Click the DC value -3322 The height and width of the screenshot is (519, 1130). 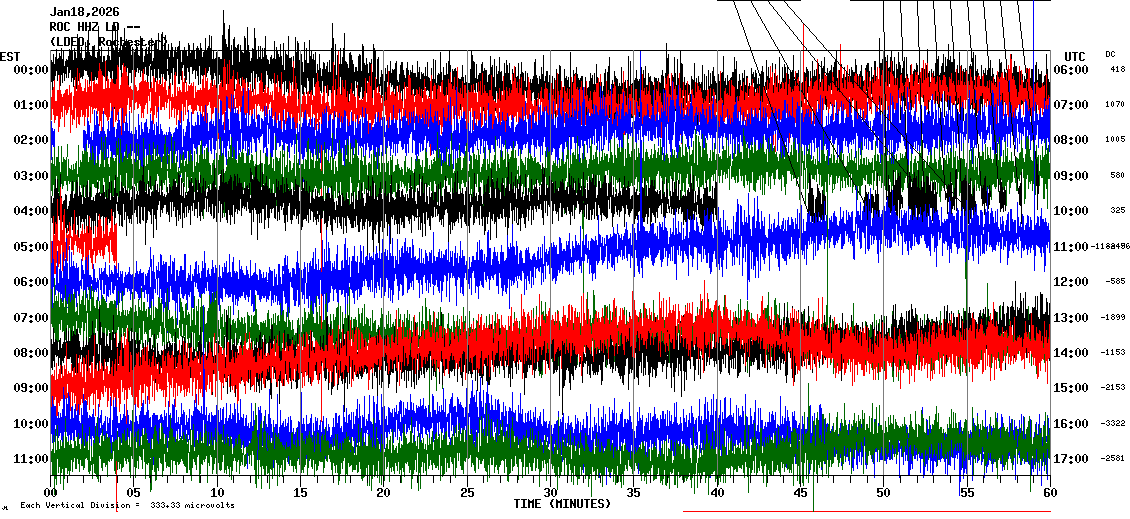point(1113,423)
